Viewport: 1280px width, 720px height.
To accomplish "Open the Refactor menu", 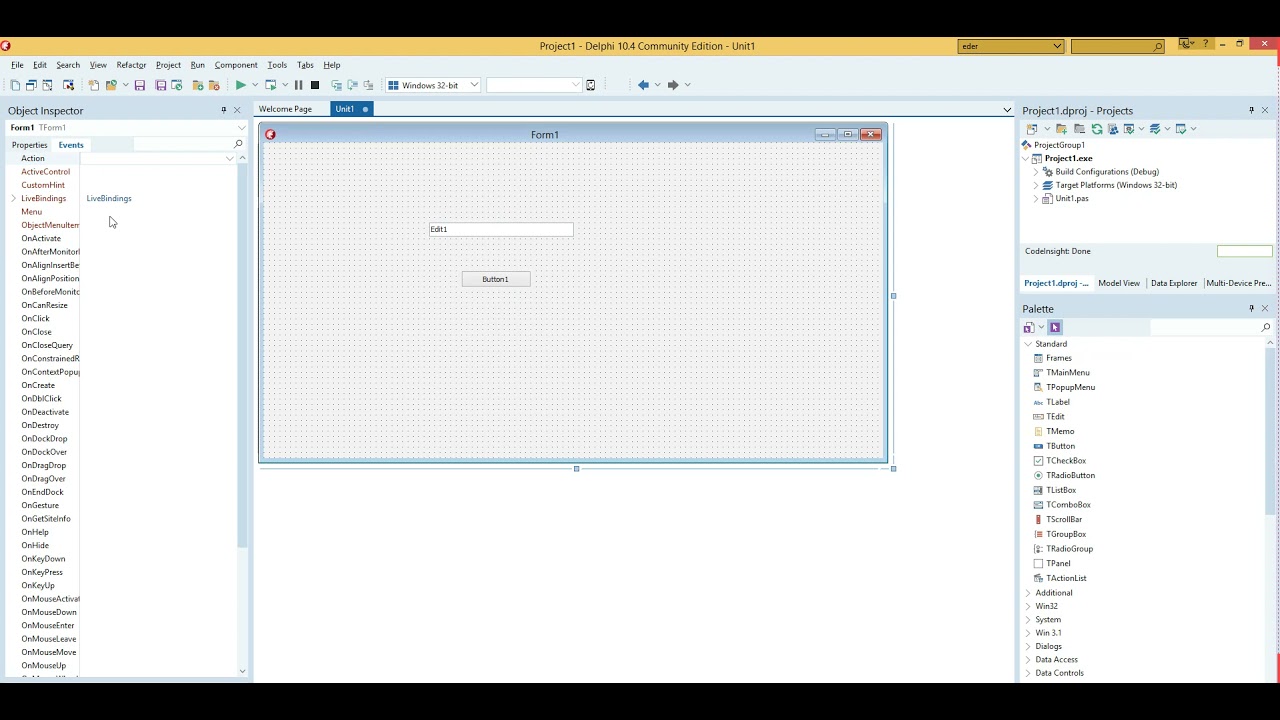I will (x=131, y=65).
